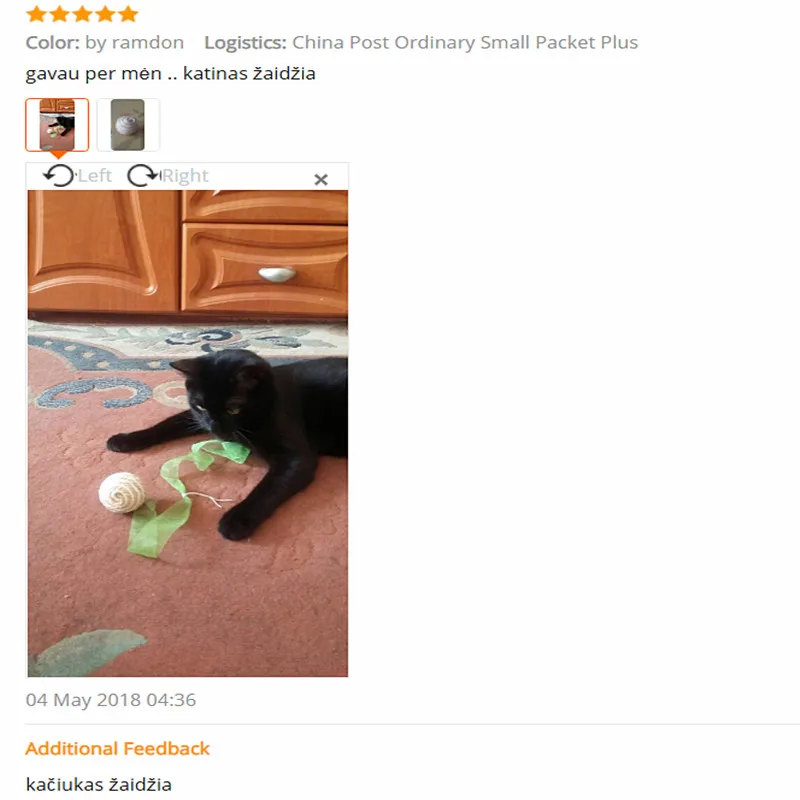Click the 'Additional Feedback' heading
Viewport: 800px width, 800px height.
pyautogui.click(x=117, y=748)
